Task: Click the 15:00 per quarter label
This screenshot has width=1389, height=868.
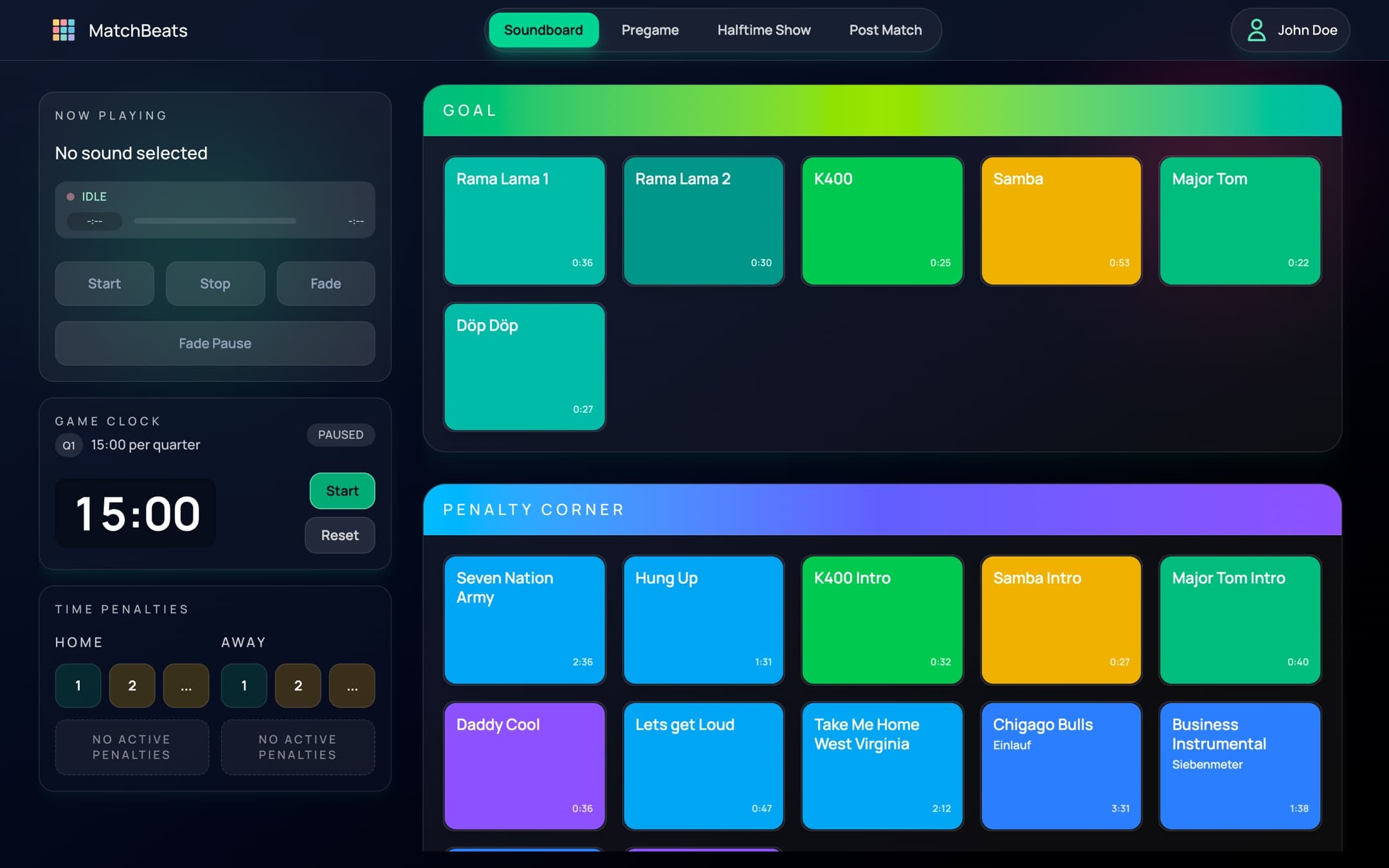Action: 145,445
